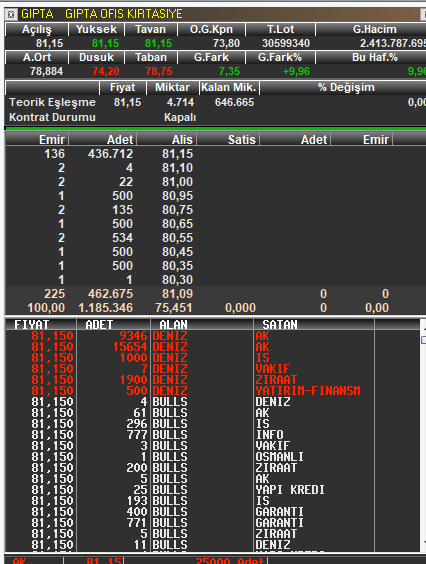Click the Dusuk header
Viewport: 426px width, 564px height.
pyautogui.click(x=96, y=57)
